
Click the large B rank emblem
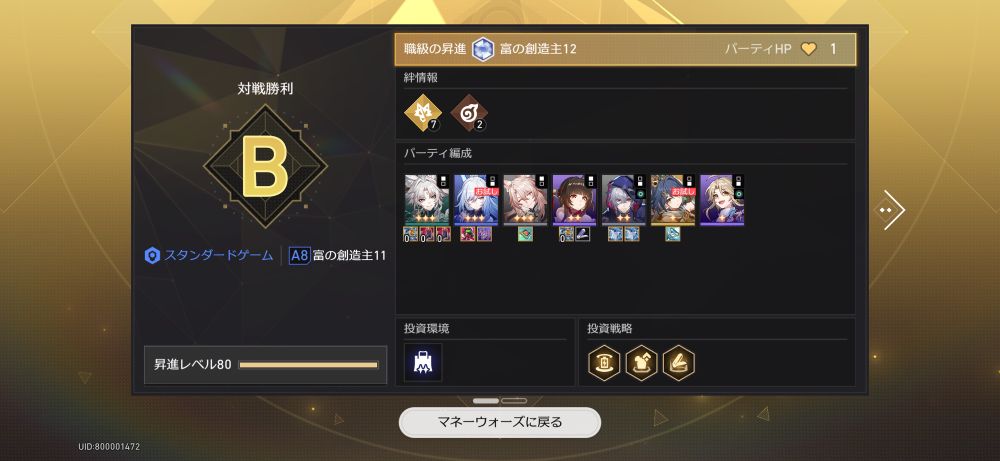[265, 166]
